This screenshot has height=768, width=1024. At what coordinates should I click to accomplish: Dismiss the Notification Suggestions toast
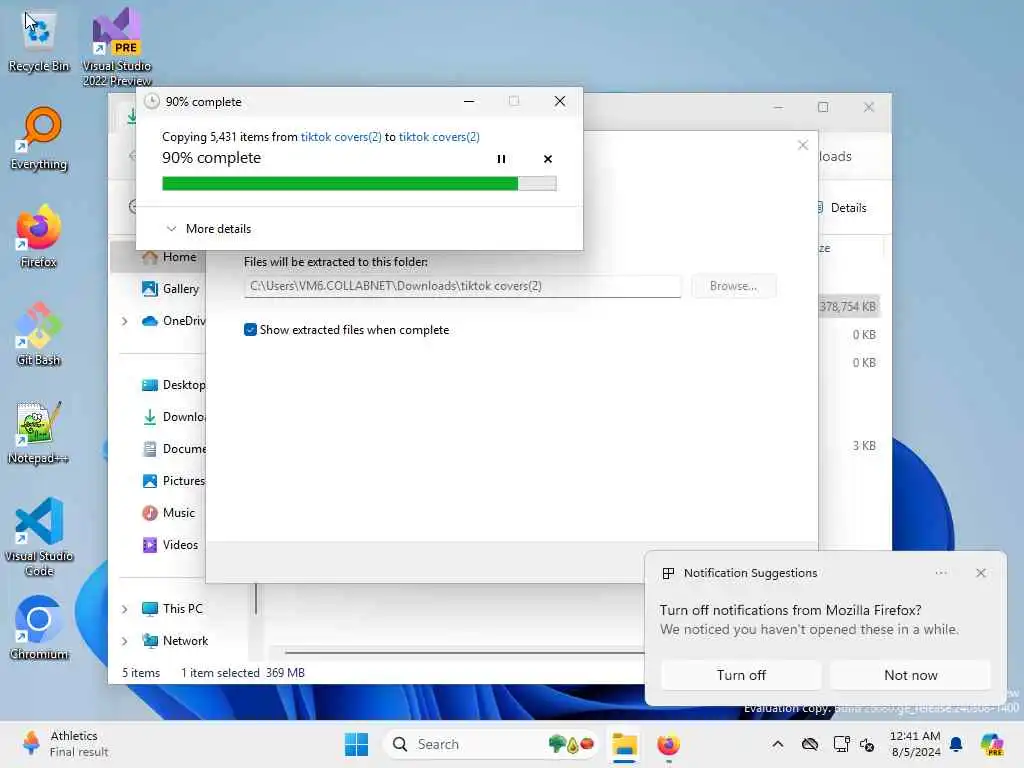(981, 573)
